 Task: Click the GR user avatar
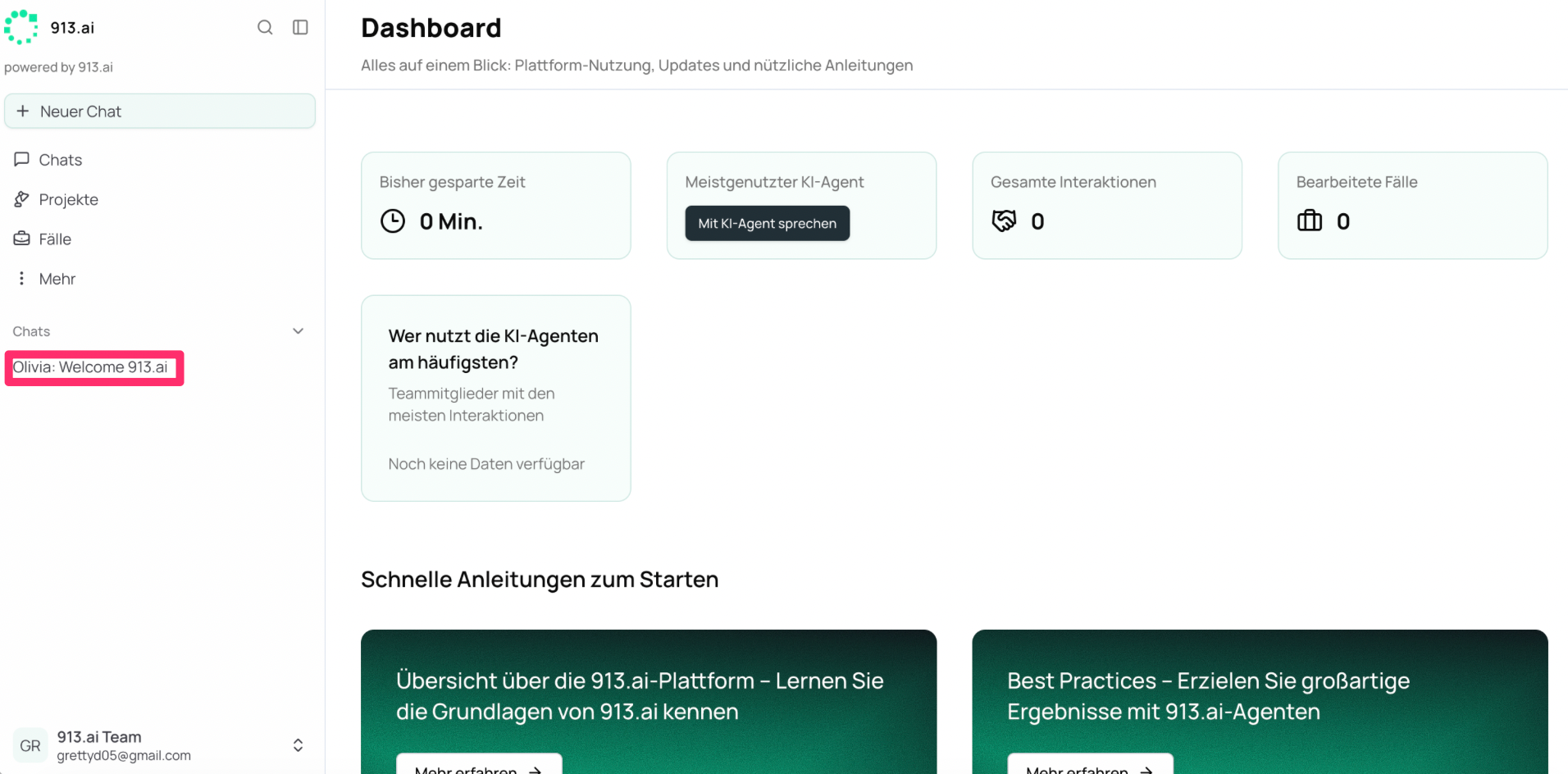point(30,745)
